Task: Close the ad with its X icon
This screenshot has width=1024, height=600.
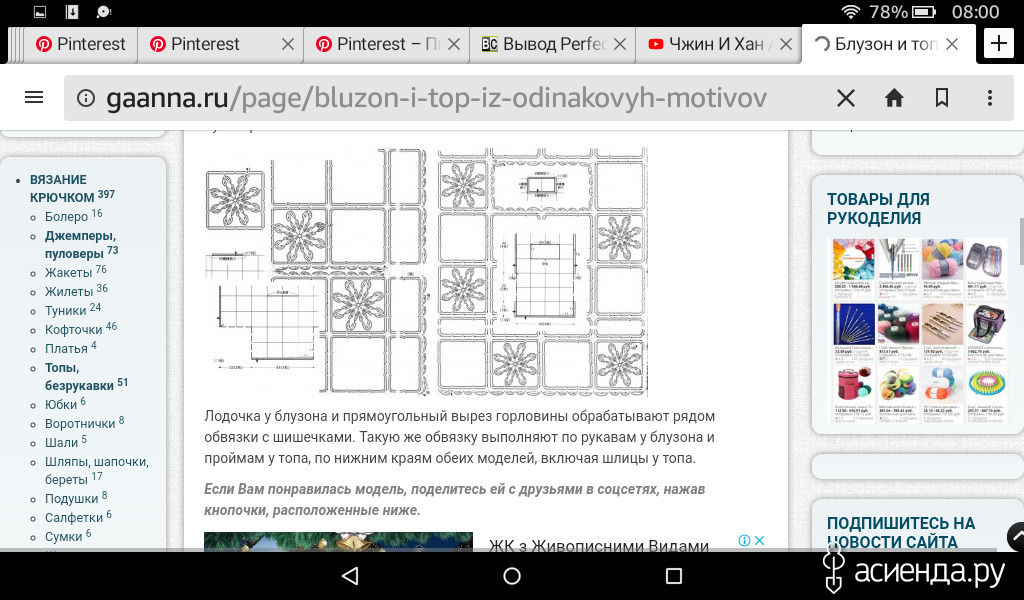Action: (x=760, y=541)
